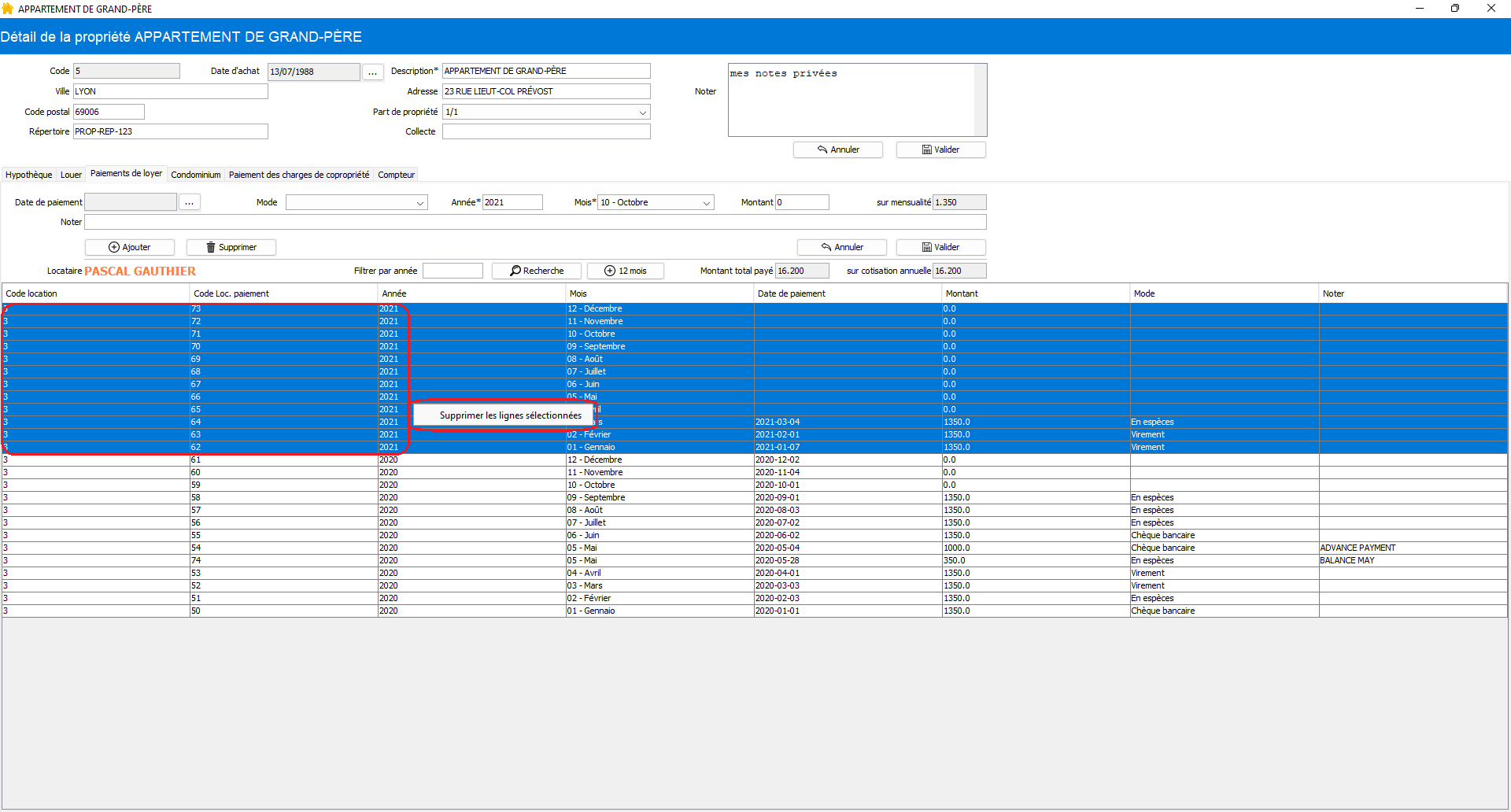Click the 12 mois plus button
The height and width of the screenshot is (812, 1511).
pyautogui.click(x=626, y=271)
